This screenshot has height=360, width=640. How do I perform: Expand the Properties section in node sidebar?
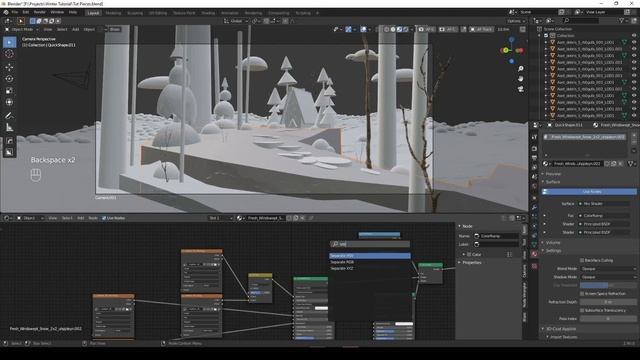click(472, 262)
